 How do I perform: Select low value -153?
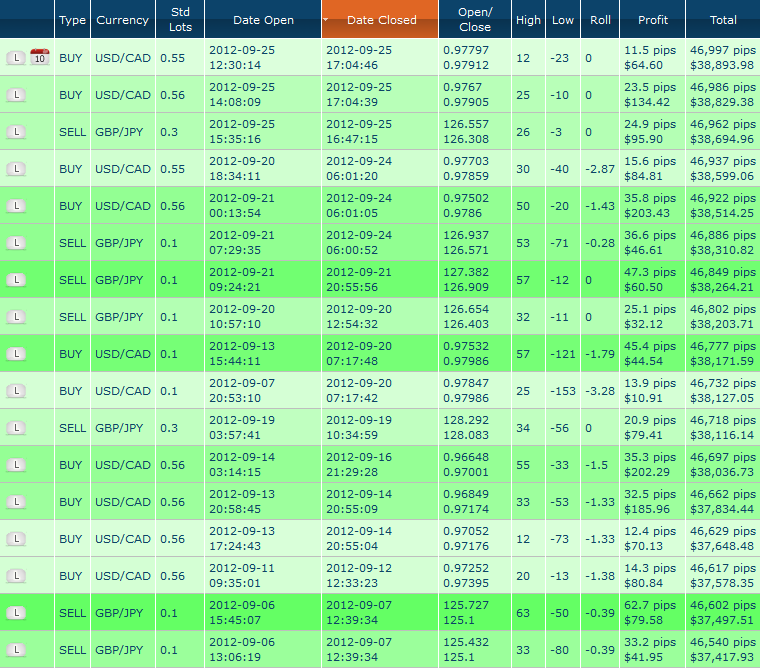tap(563, 391)
